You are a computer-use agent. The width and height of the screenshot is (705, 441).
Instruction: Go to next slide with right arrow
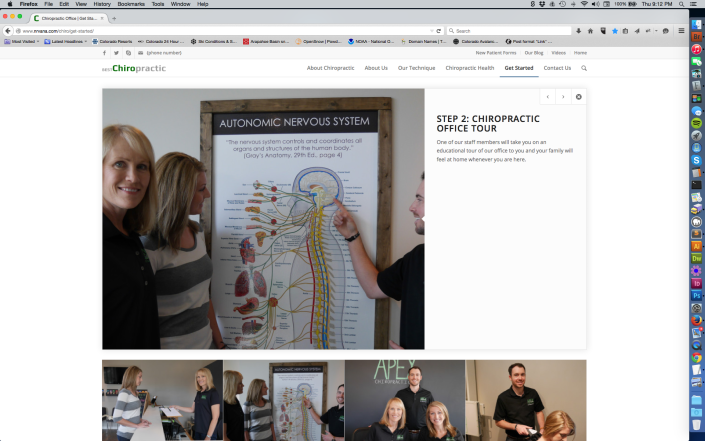[563, 97]
